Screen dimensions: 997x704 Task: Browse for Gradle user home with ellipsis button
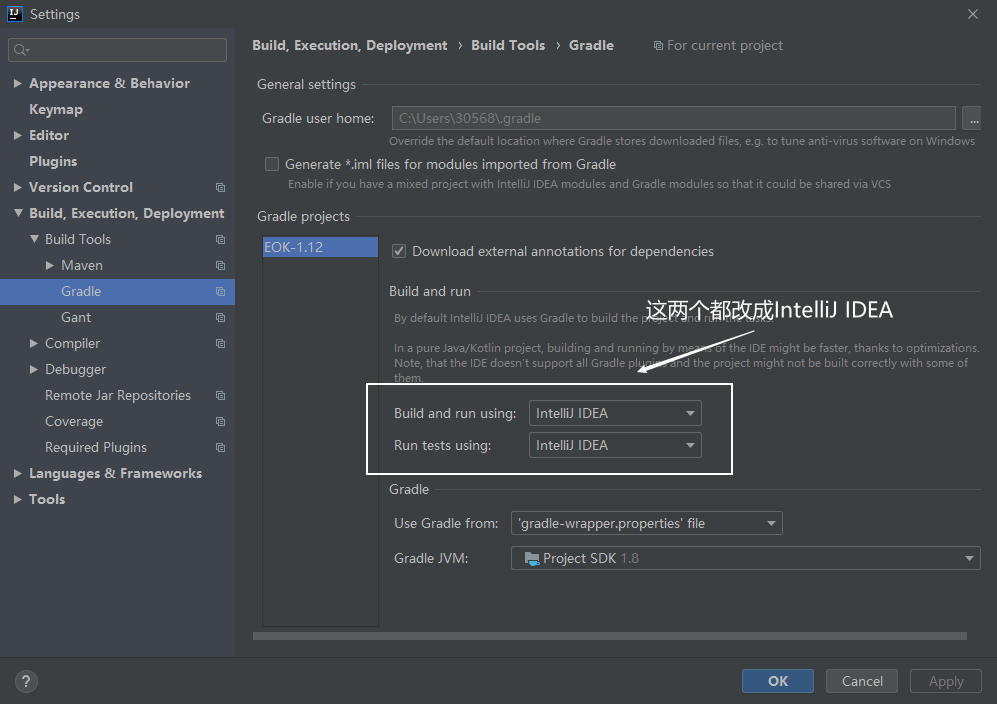(972, 118)
